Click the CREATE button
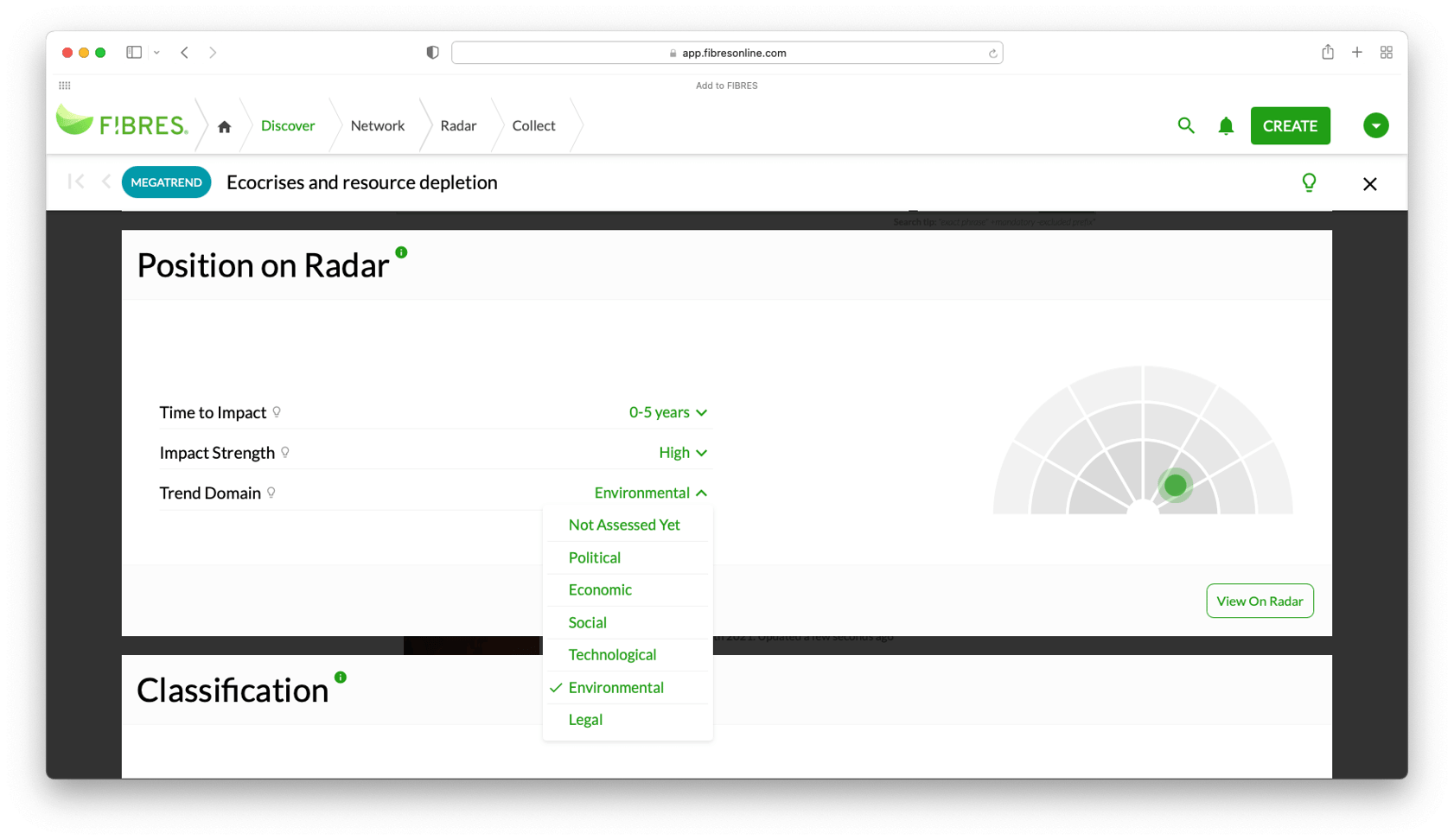Screen dimensions: 1454x840 pyautogui.click(x=1290, y=125)
